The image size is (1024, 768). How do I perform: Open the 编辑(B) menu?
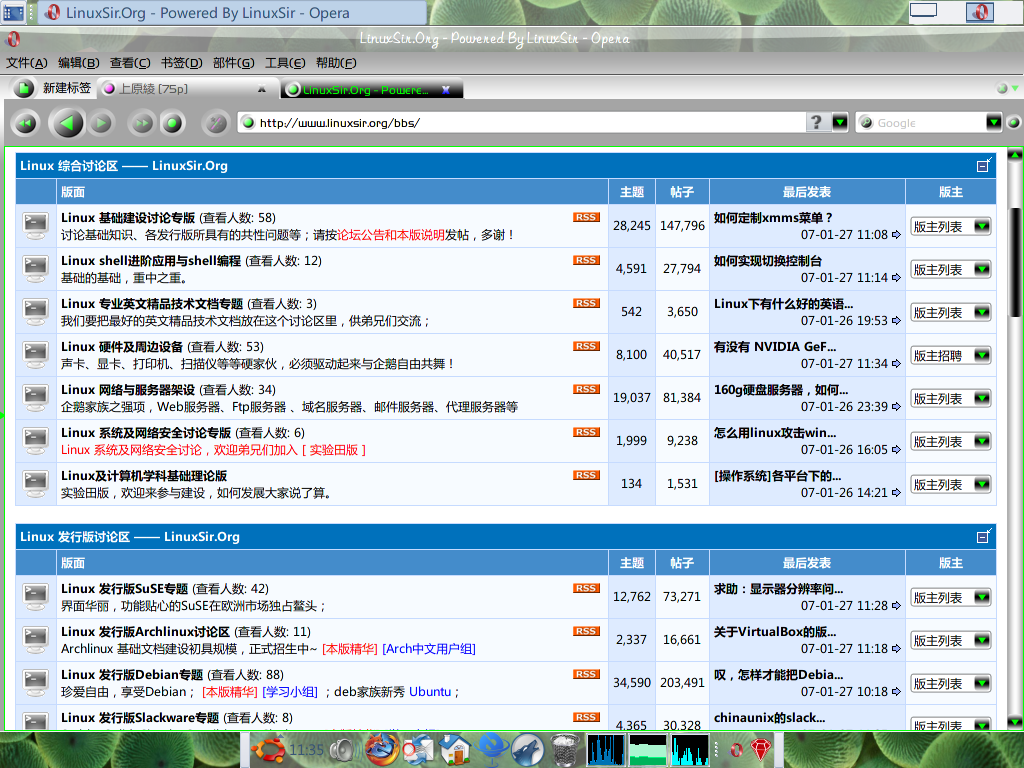click(78, 63)
